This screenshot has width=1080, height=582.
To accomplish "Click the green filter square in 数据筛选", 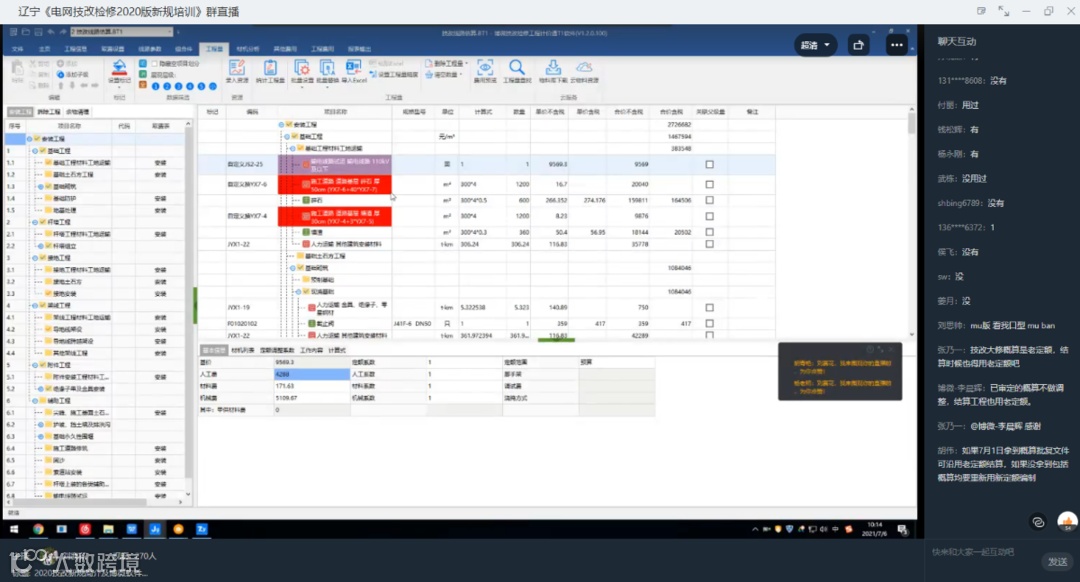I will 143,74.
